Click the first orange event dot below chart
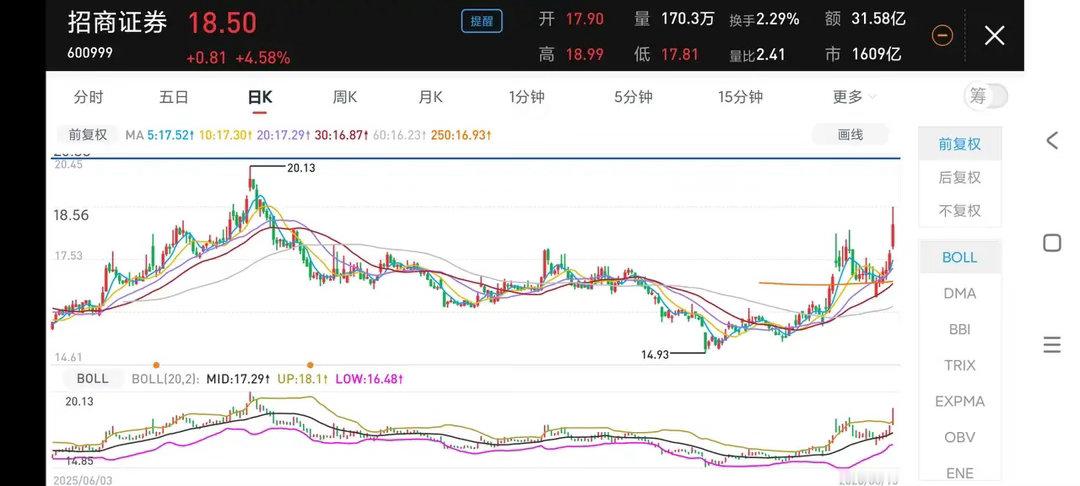The height and width of the screenshot is (486, 1080). click(x=156, y=365)
